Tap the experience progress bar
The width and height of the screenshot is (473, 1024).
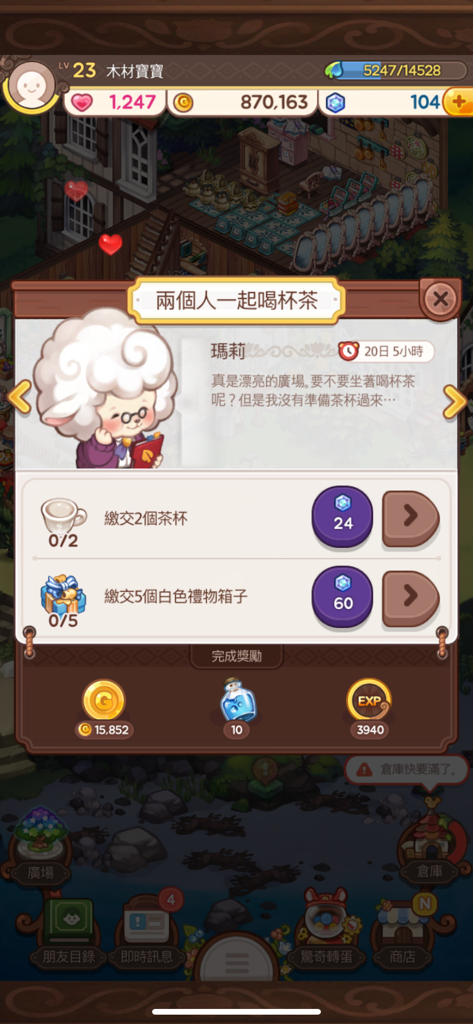click(395, 71)
